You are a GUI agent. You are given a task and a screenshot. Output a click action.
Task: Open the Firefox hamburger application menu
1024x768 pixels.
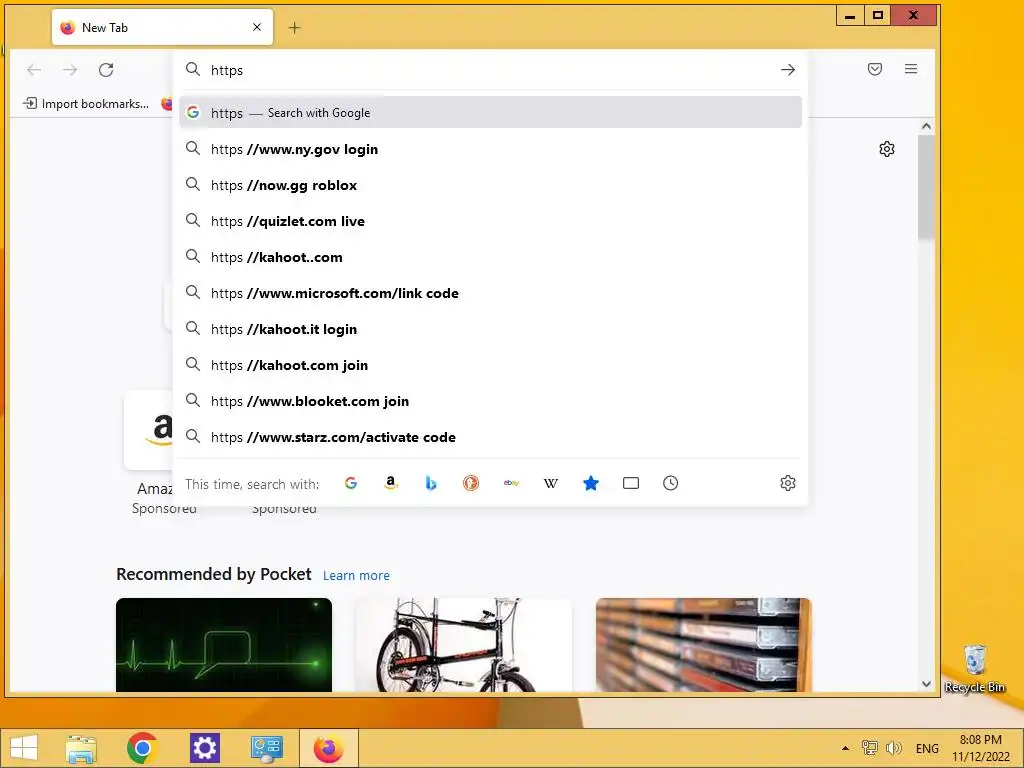(911, 69)
